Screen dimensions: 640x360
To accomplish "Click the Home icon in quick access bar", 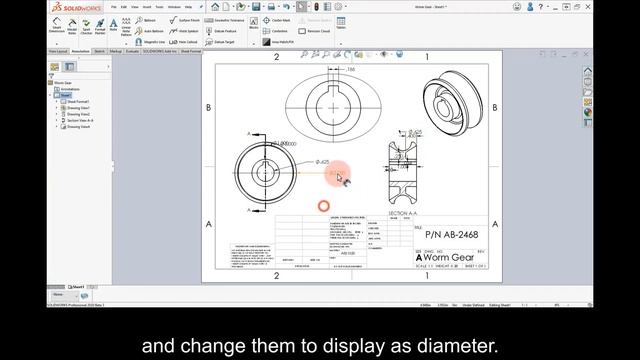I will tap(215, 7).
